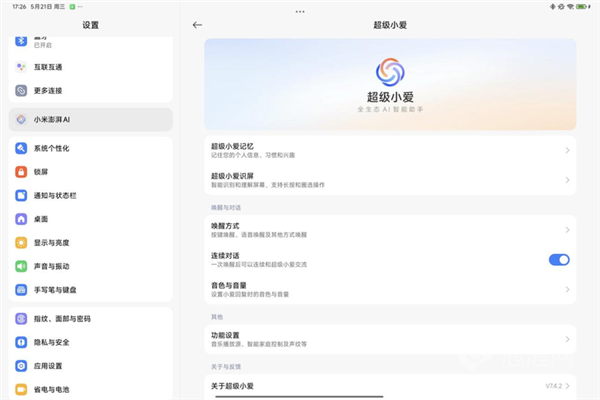
Task: Open 关于超级小爱 version entry
Action: pos(390,385)
